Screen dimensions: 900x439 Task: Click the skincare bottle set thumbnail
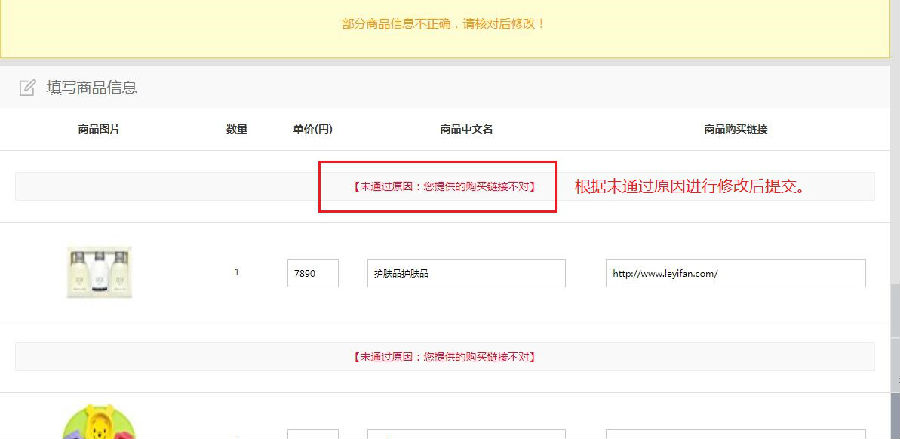click(x=98, y=273)
